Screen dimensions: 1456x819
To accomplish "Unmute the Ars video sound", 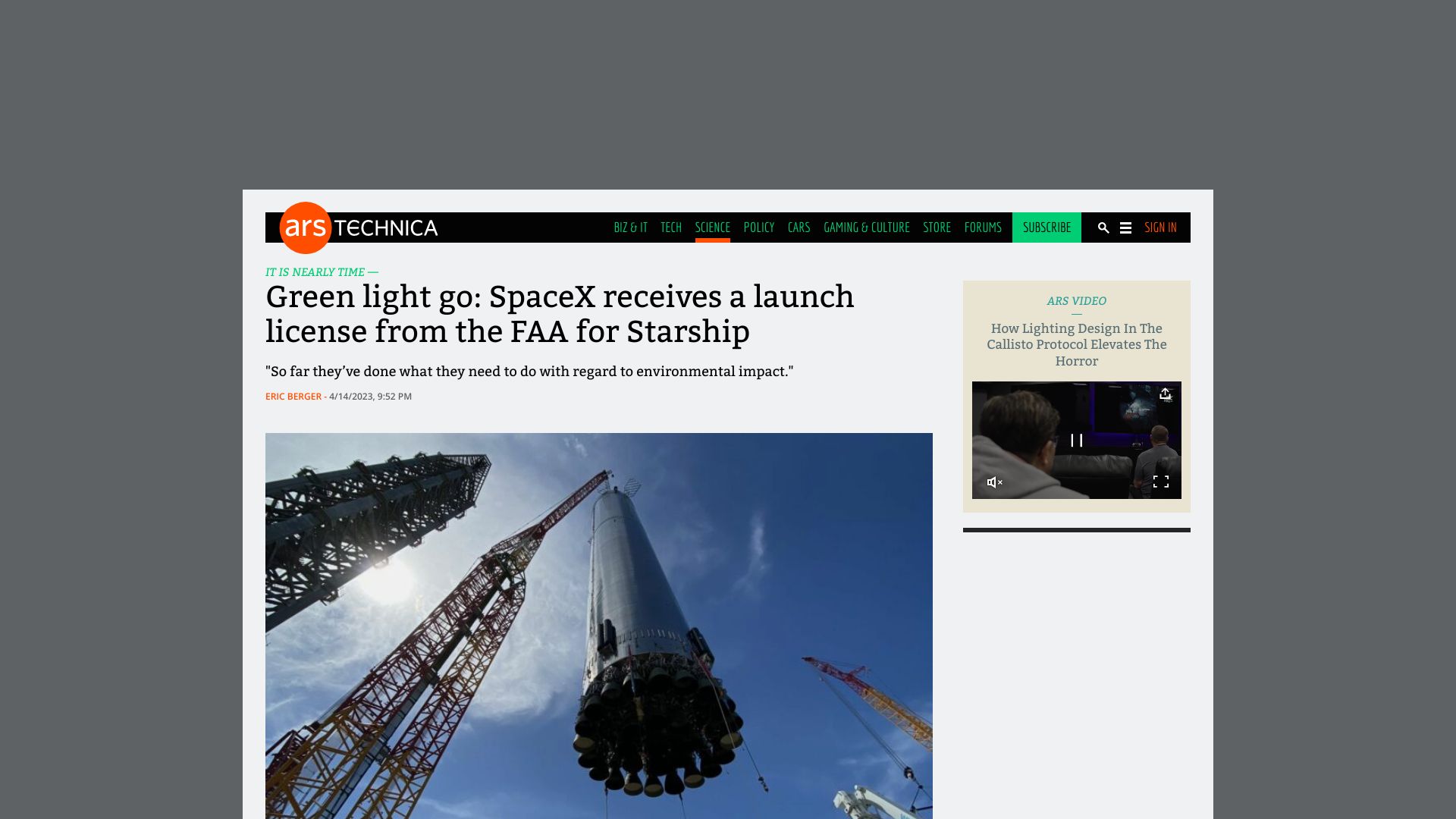I will click(994, 482).
